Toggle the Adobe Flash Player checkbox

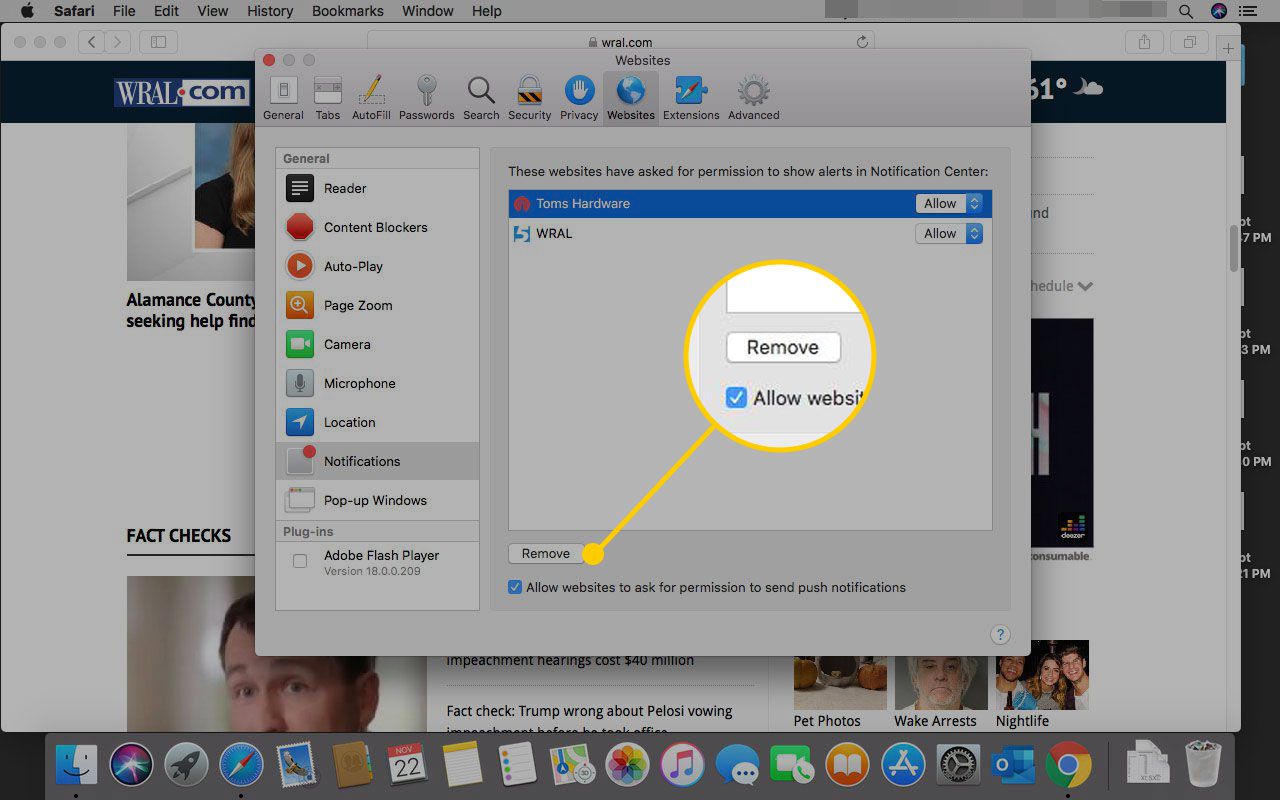coord(300,562)
